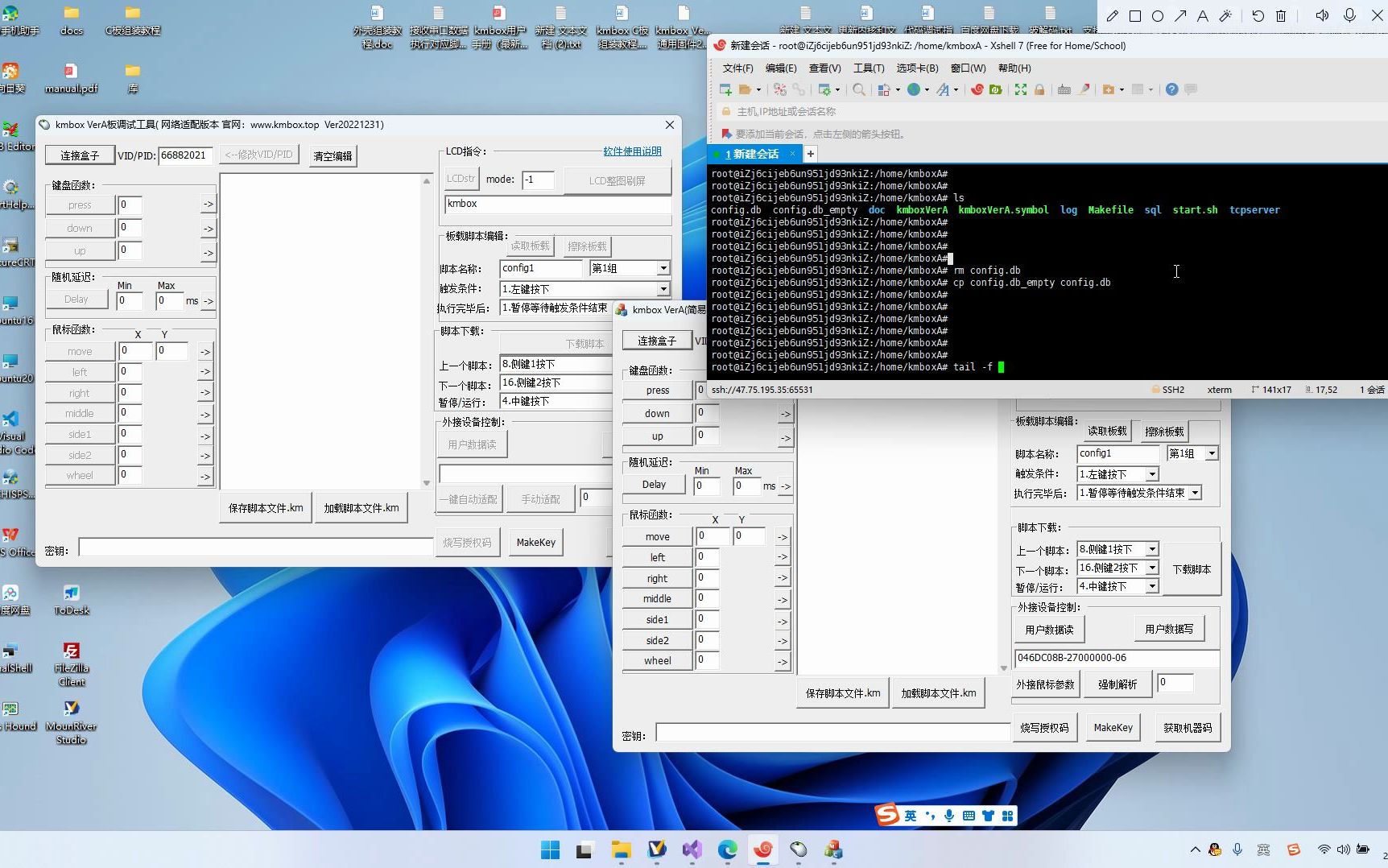Expand 下一个脚本 dropdown showing 16.侧键2按下 in front window
The width and height of the screenshot is (1388, 868).
(1152, 568)
